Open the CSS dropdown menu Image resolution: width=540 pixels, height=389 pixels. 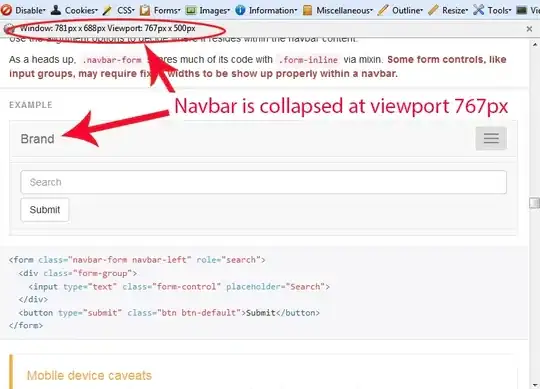click(x=126, y=11)
